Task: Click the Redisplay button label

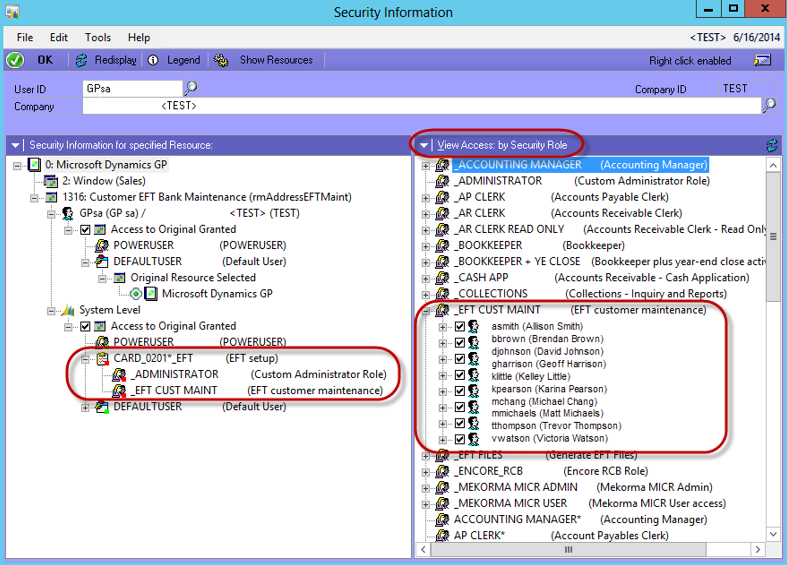Action: pyautogui.click(x=116, y=60)
